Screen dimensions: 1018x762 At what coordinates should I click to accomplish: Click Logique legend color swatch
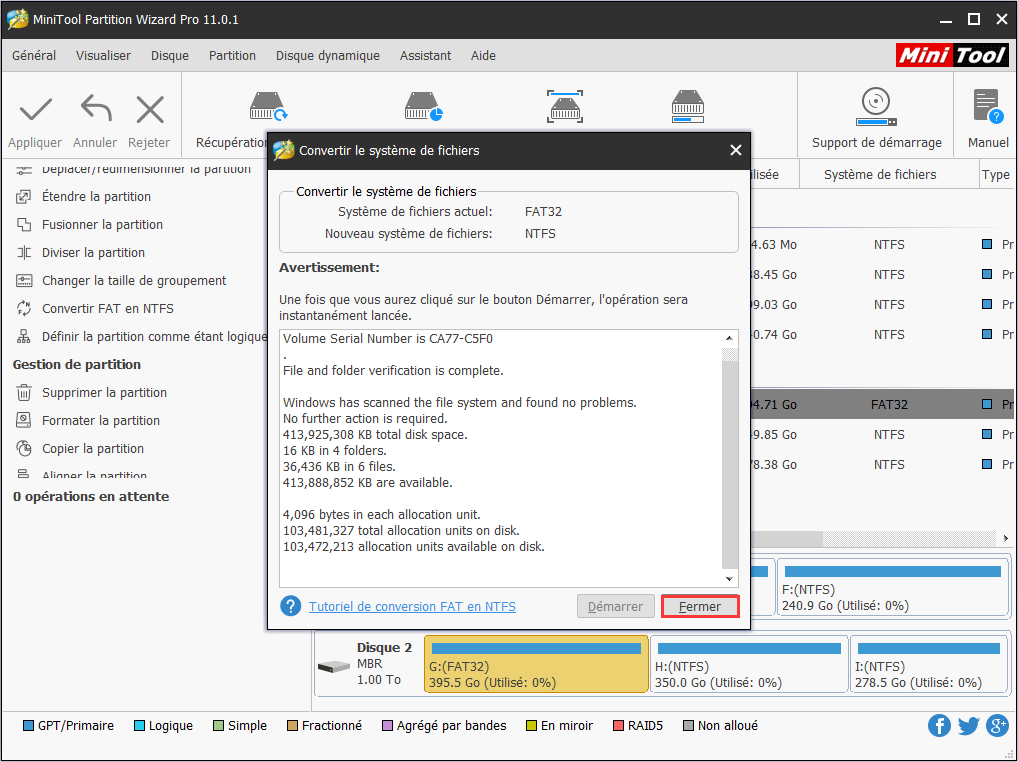(x=139, y=726)
